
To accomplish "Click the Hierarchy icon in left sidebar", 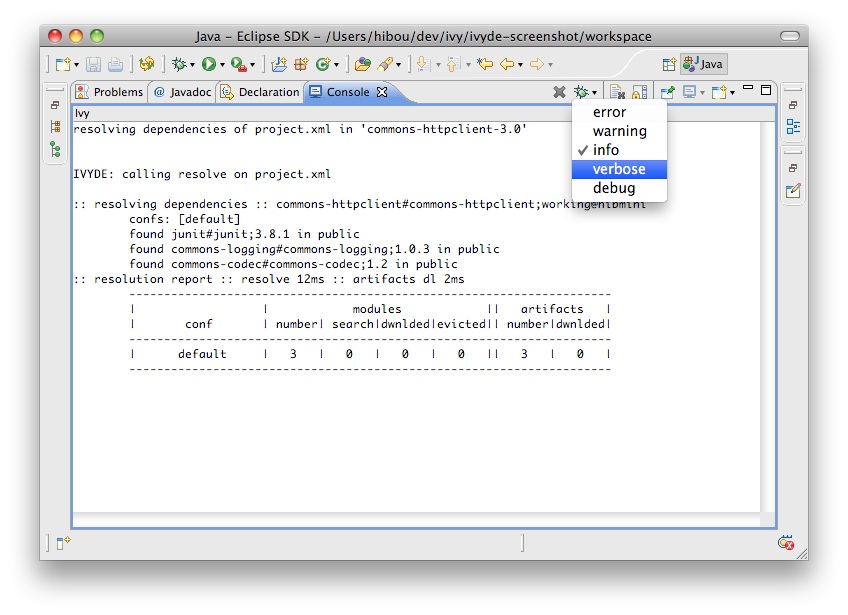I will pyautogui.click(x=55, y=150).
